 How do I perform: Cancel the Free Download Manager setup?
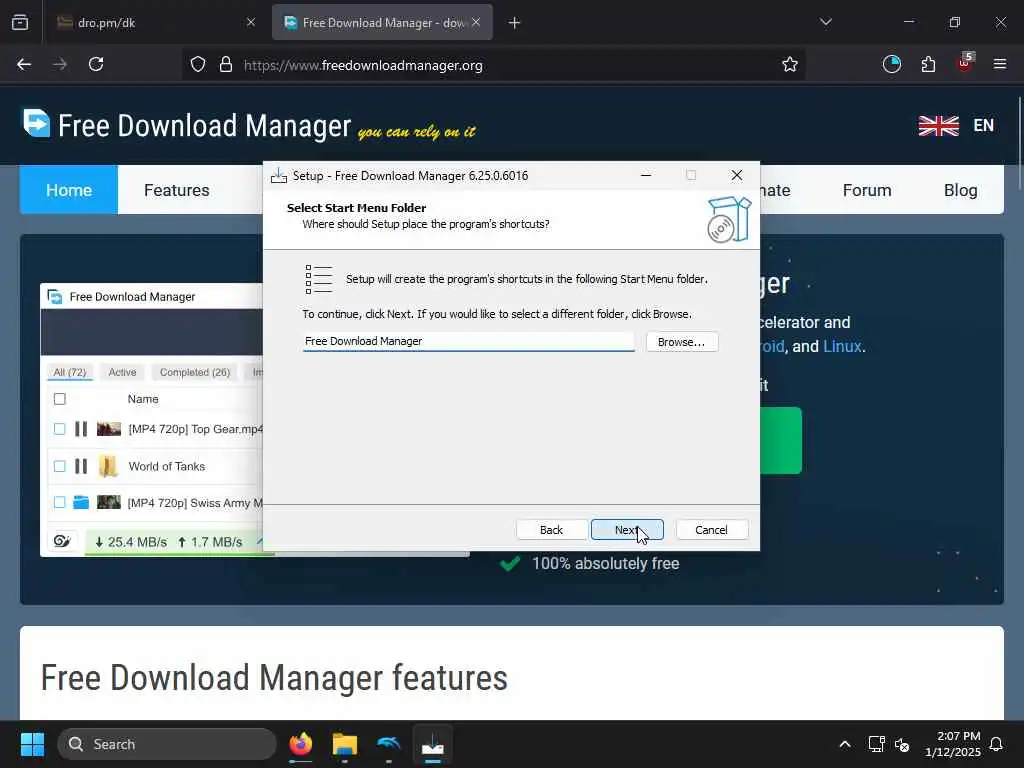tap(711, 530)
